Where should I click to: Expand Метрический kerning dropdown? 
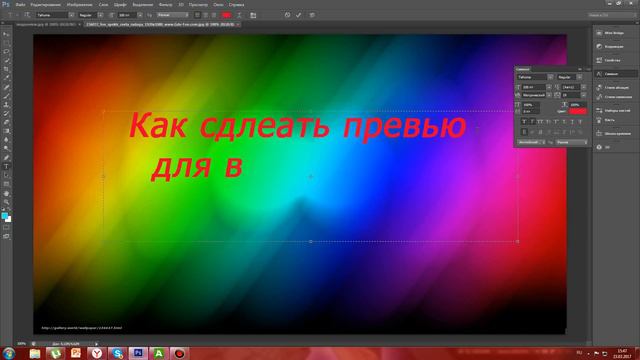pyautogui.click(x=549, y=95)
